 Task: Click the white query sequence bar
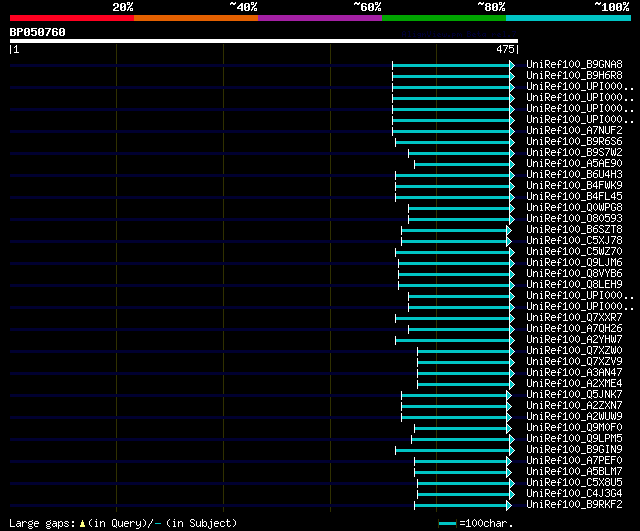(264, 41)
